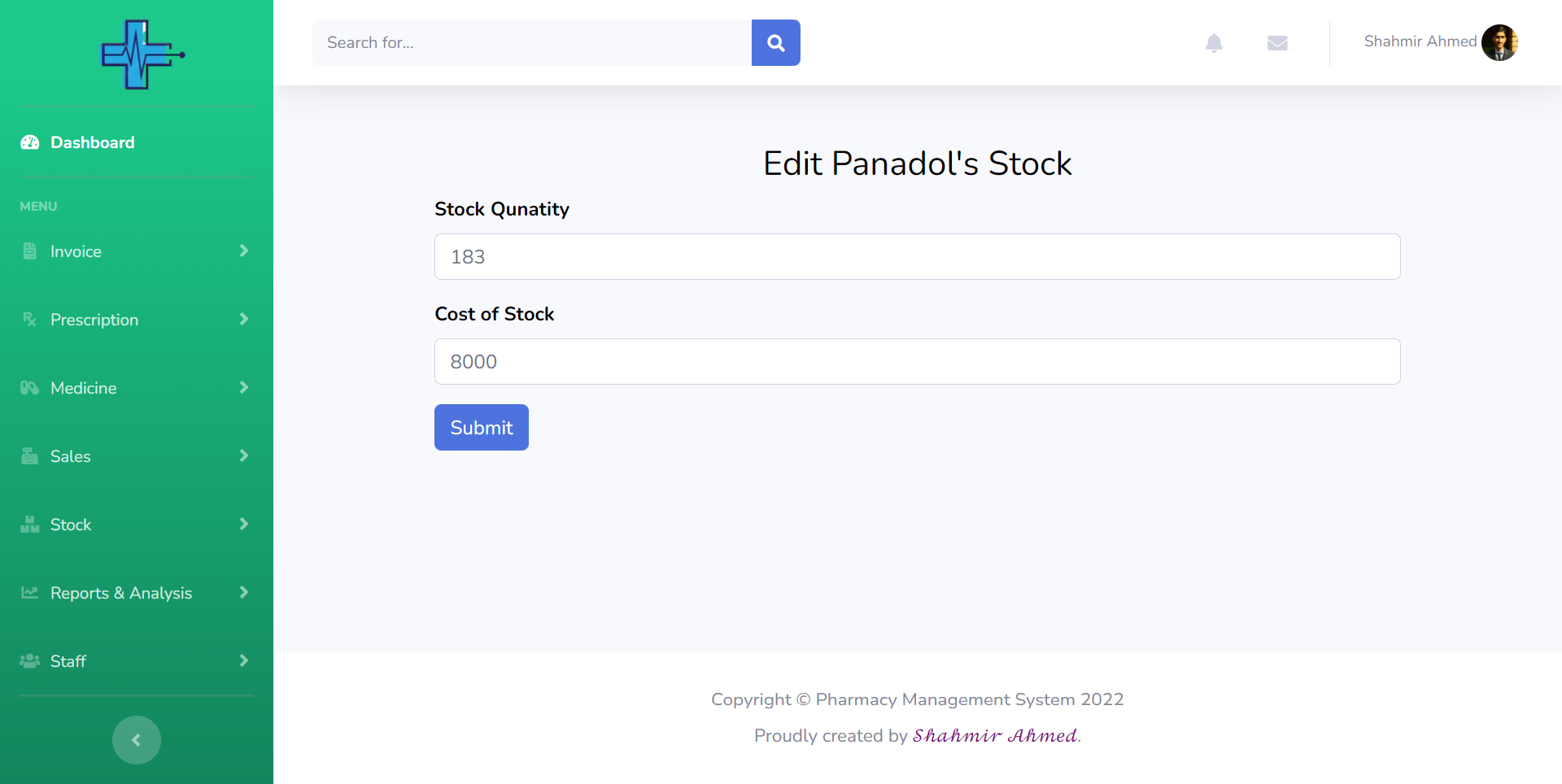This screenshot has height=784, width=1562.
Task: Expand the Sales submenu chevron
Action: (x=243, y=455)
